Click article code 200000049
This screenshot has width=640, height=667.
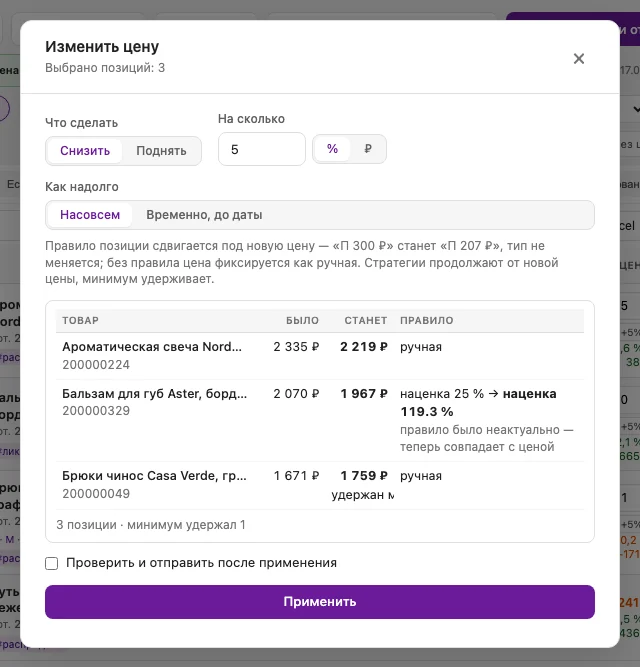tap(96, 494)
